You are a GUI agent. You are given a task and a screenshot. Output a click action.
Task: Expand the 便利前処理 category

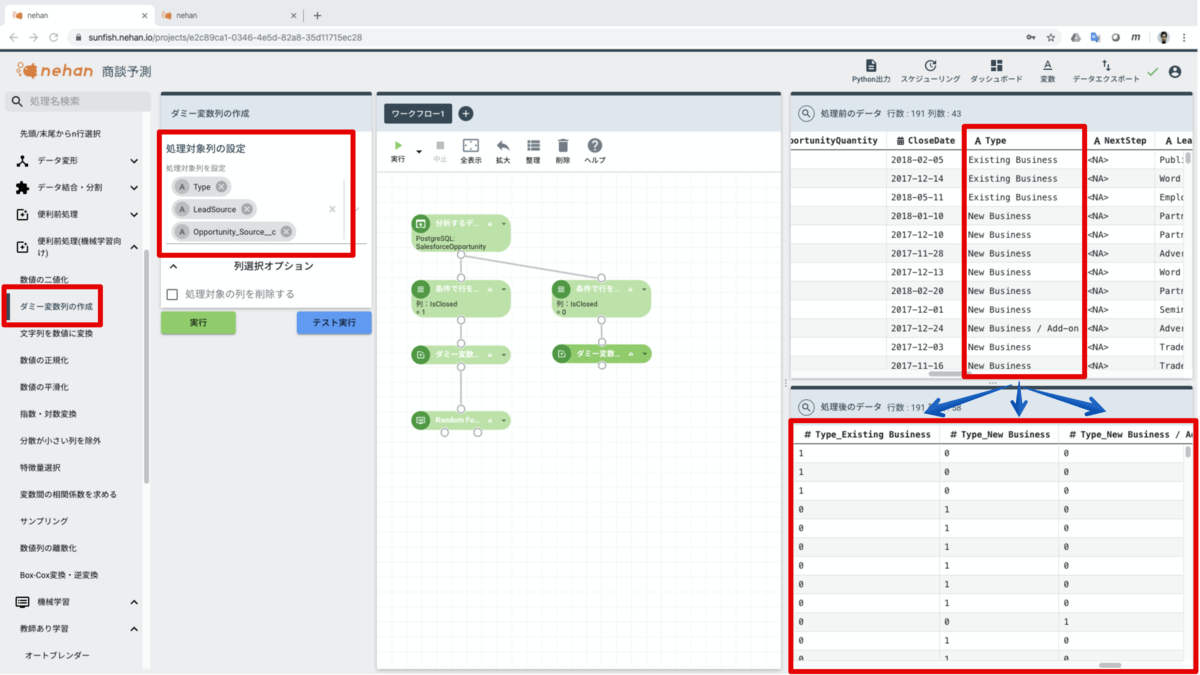(x=134, y=214)
